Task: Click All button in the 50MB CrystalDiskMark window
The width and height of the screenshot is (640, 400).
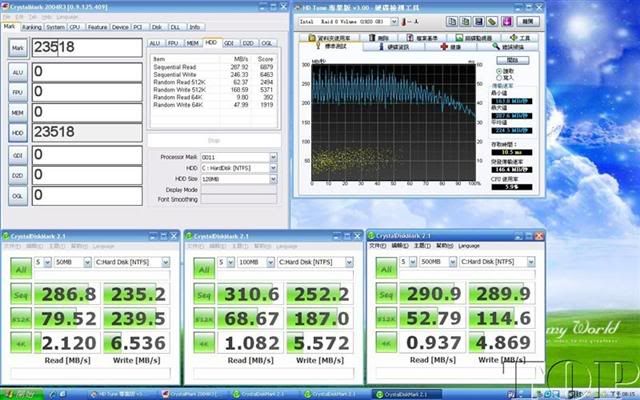Action: pos(21,269)
